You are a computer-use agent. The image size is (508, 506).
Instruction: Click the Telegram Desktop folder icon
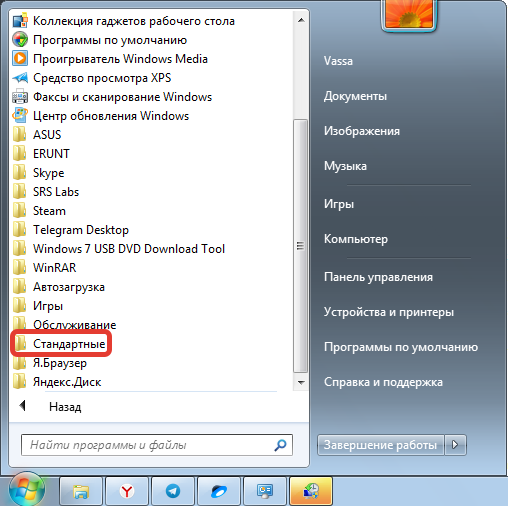coord(20,230)
